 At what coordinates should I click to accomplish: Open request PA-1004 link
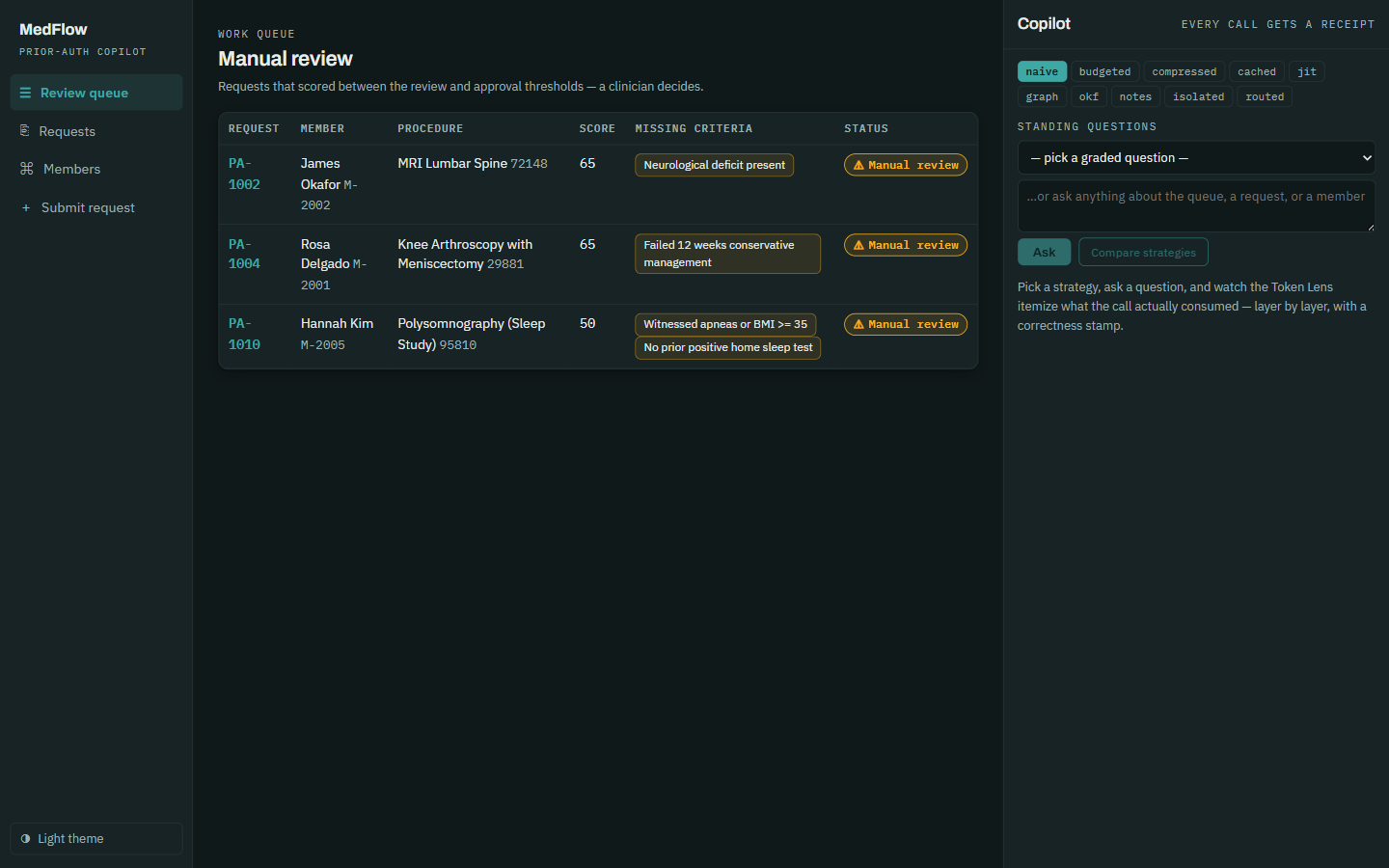point(244,254)
